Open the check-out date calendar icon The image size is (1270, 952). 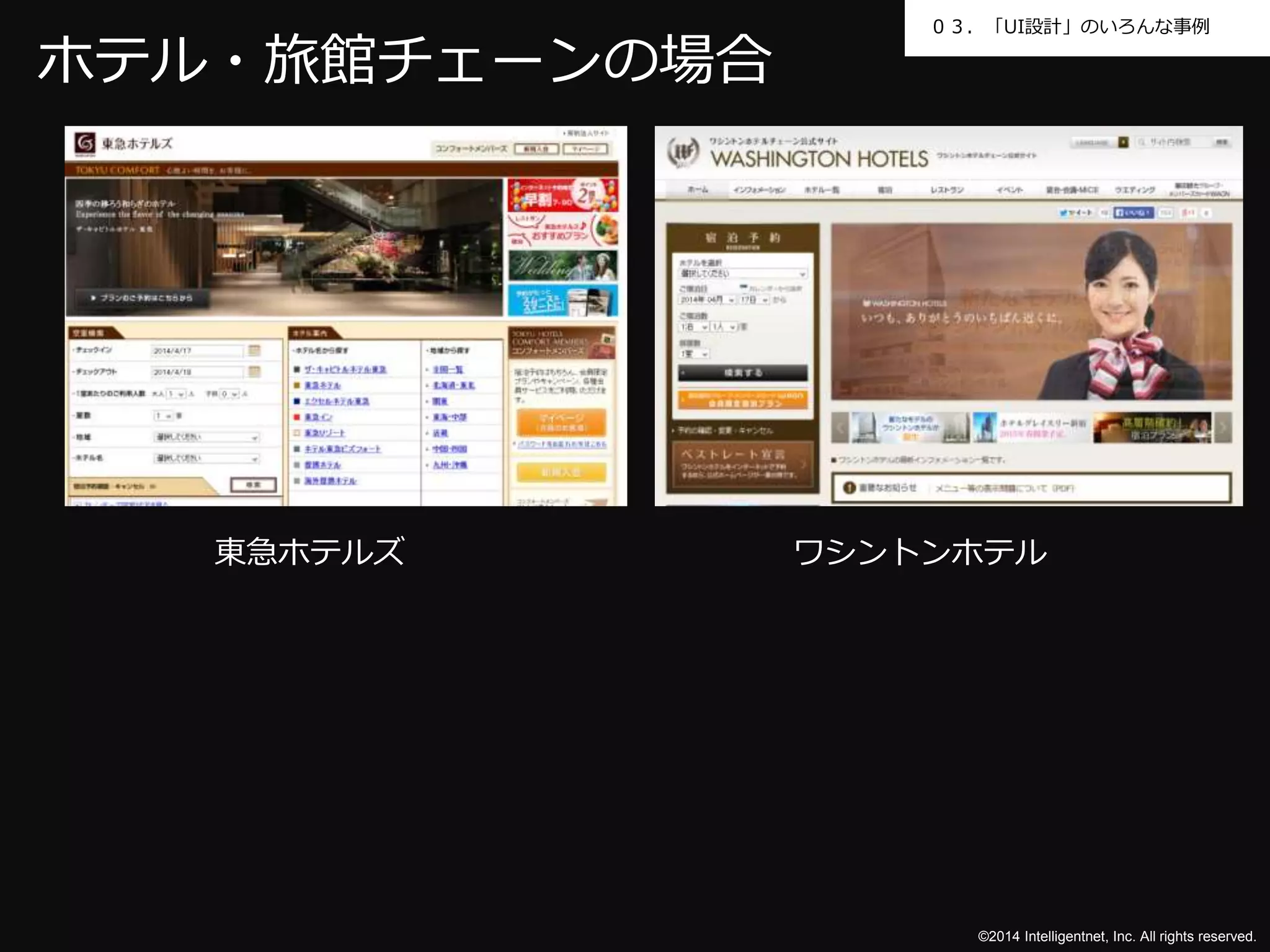(254, 372)
